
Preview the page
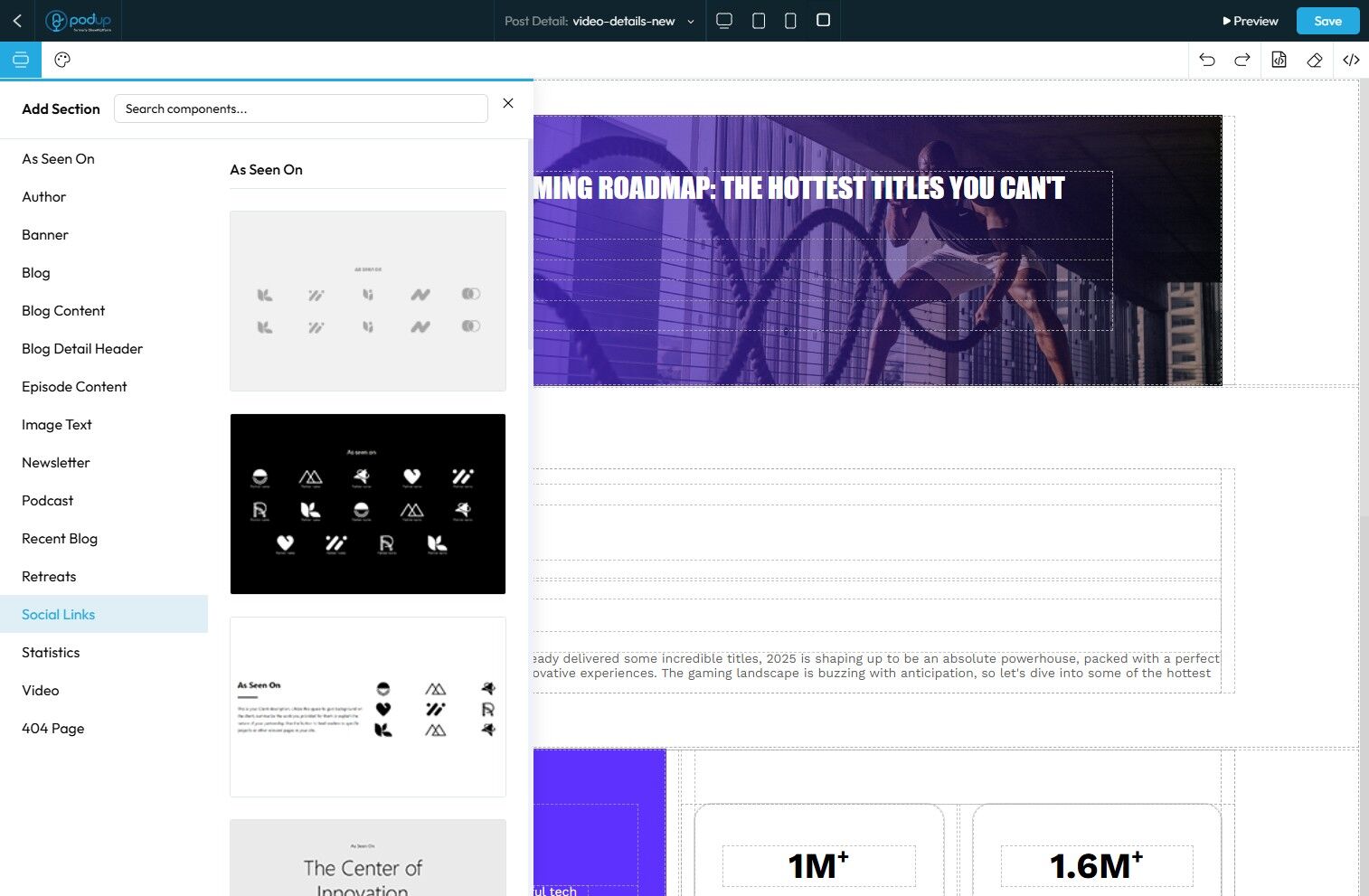click(1251, 21)
